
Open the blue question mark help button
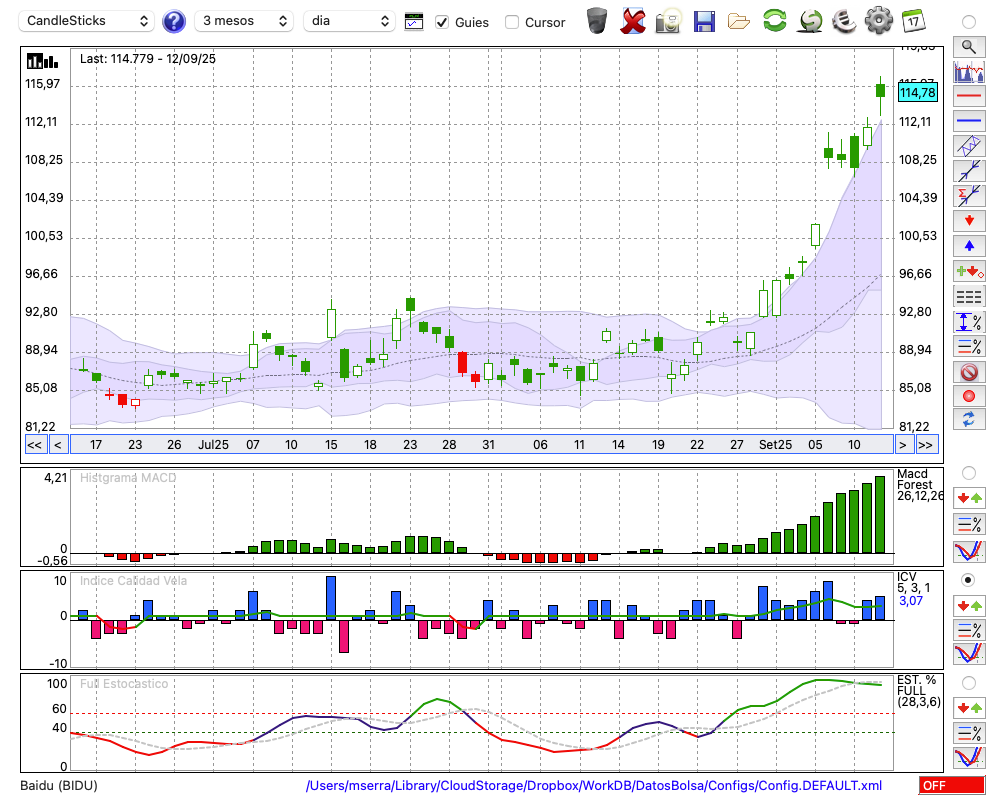click(173, 22)
